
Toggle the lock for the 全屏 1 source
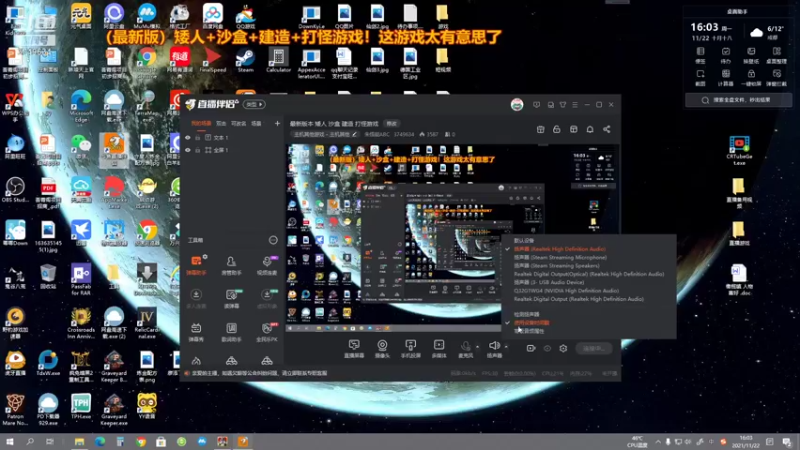click(x=197, y=150)
